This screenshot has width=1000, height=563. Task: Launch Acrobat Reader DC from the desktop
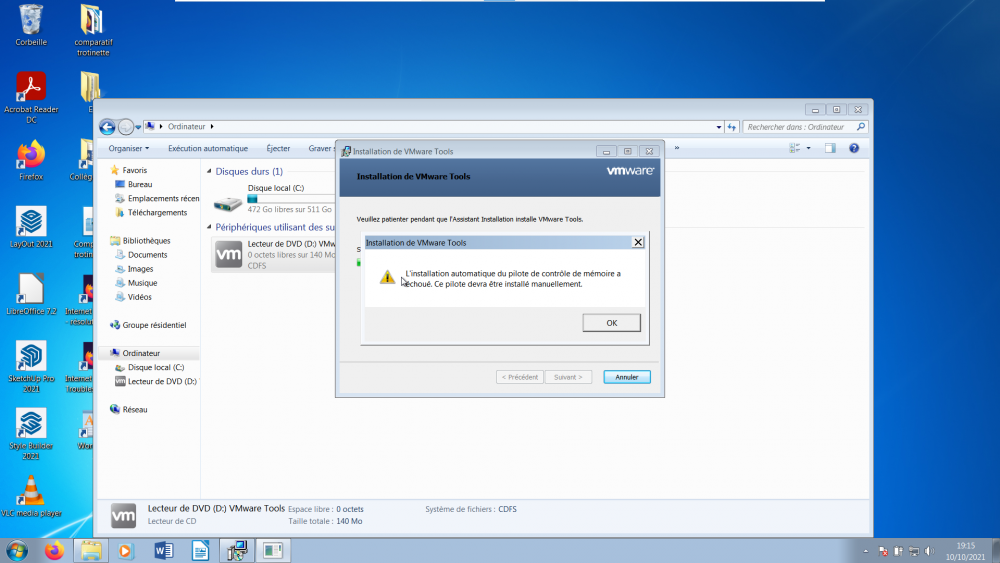[x=31, y=98]
